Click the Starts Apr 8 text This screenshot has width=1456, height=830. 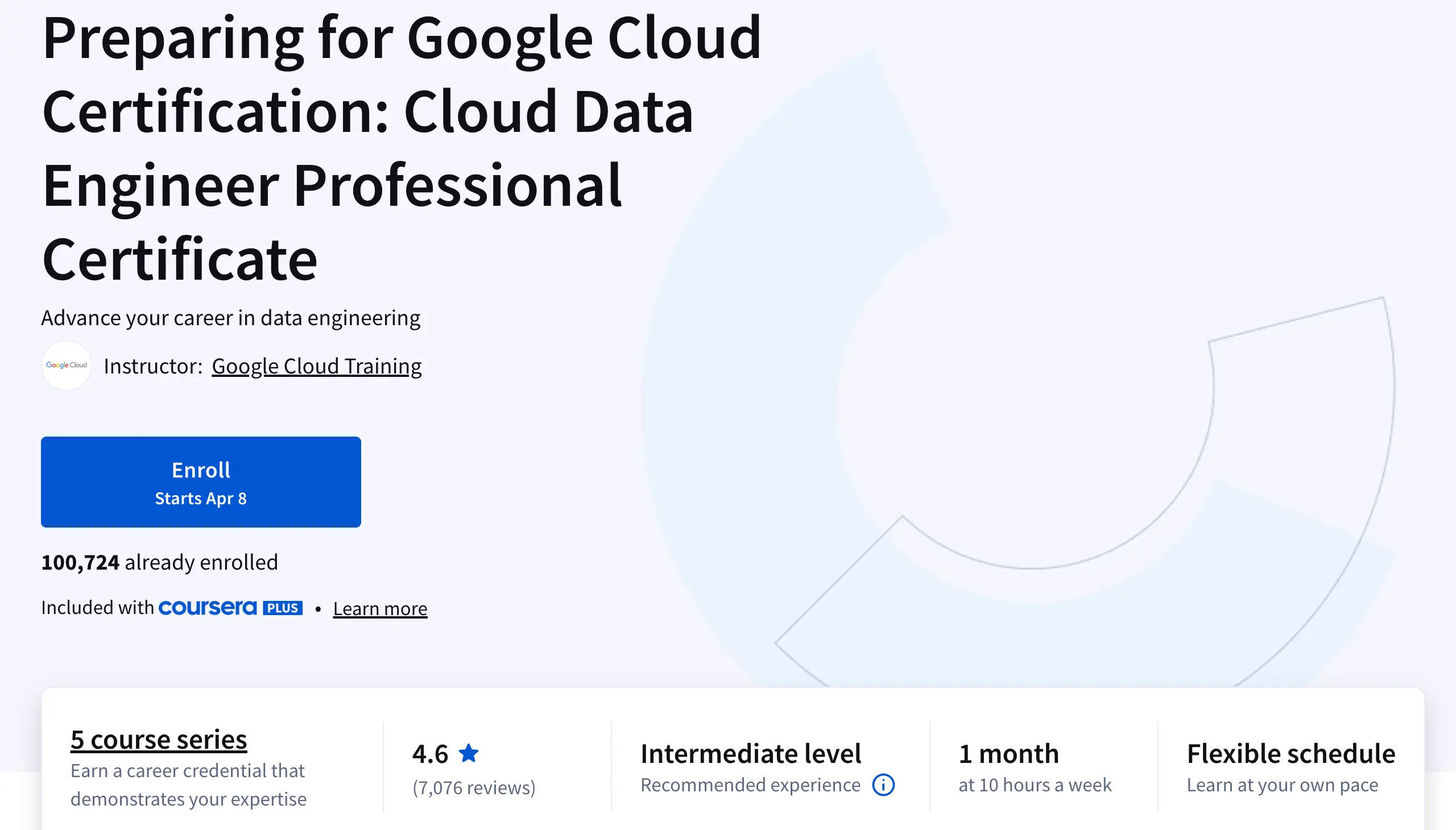pos(201,498)
